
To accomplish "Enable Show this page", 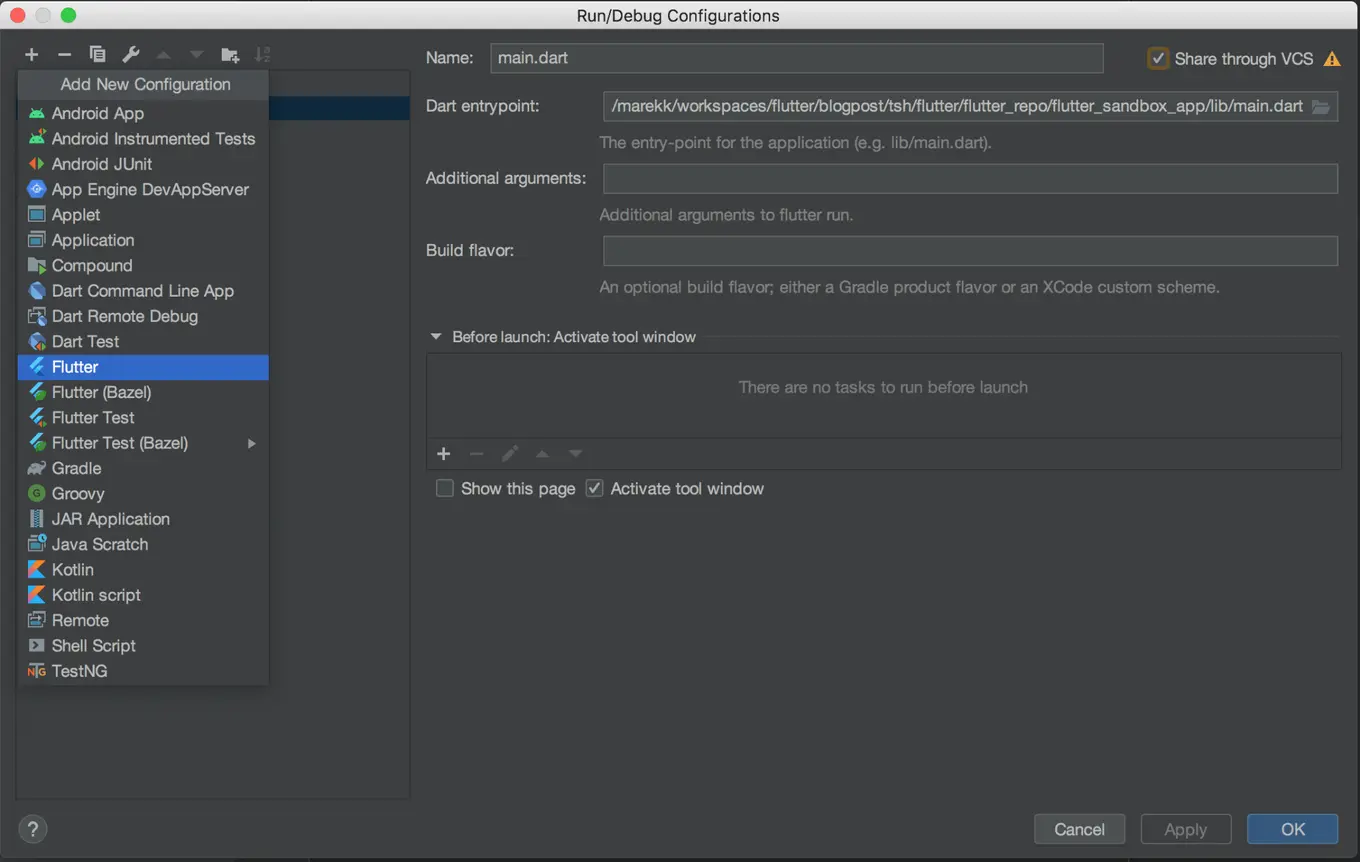I will (x=445, y=488).
